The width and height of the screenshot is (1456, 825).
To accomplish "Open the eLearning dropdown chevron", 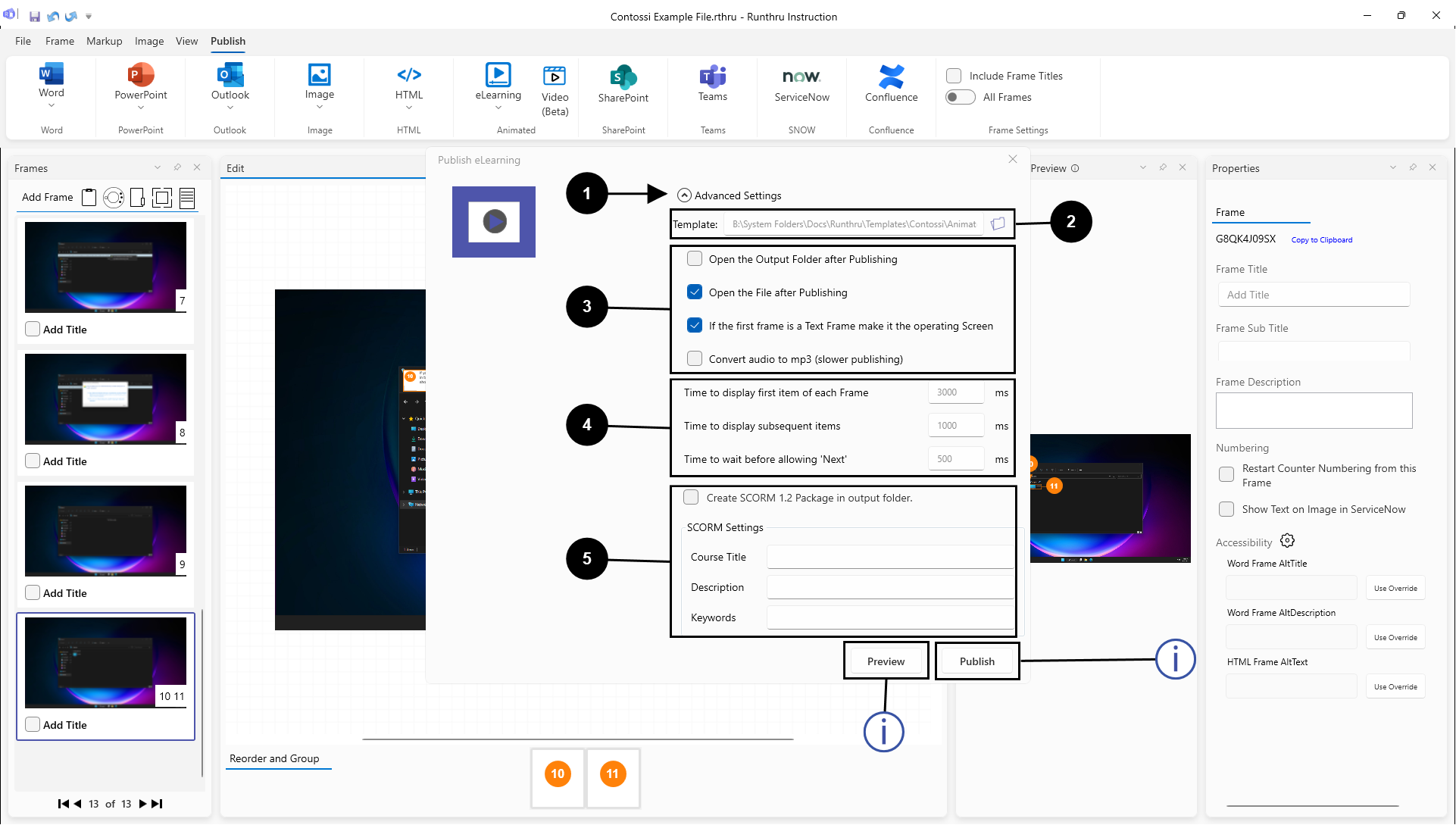I will tap(498, 108).
